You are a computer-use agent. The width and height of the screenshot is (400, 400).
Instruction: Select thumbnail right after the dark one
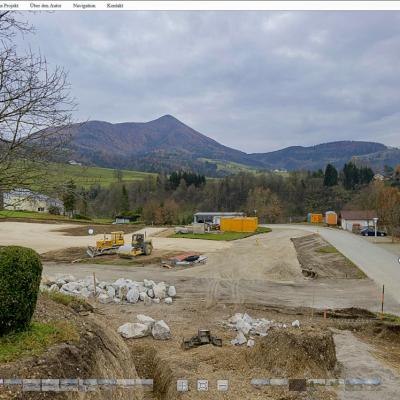click(316, 382)
